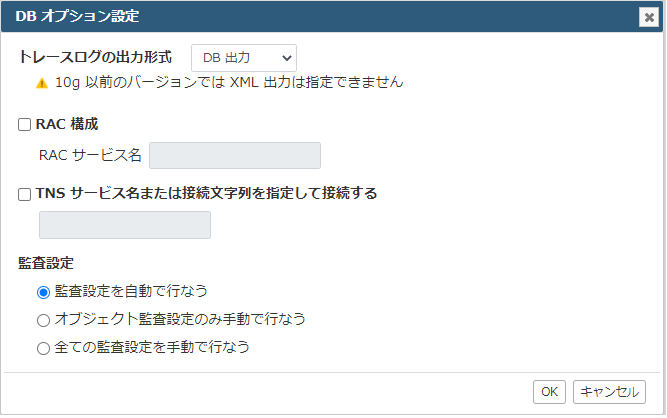Focus the RAC サービス名 input field

[x=235, y=156]
